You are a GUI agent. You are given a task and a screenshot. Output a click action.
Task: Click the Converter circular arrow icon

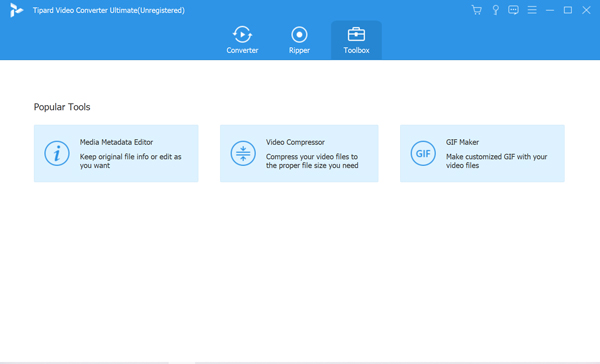click(x=242, y=35)
